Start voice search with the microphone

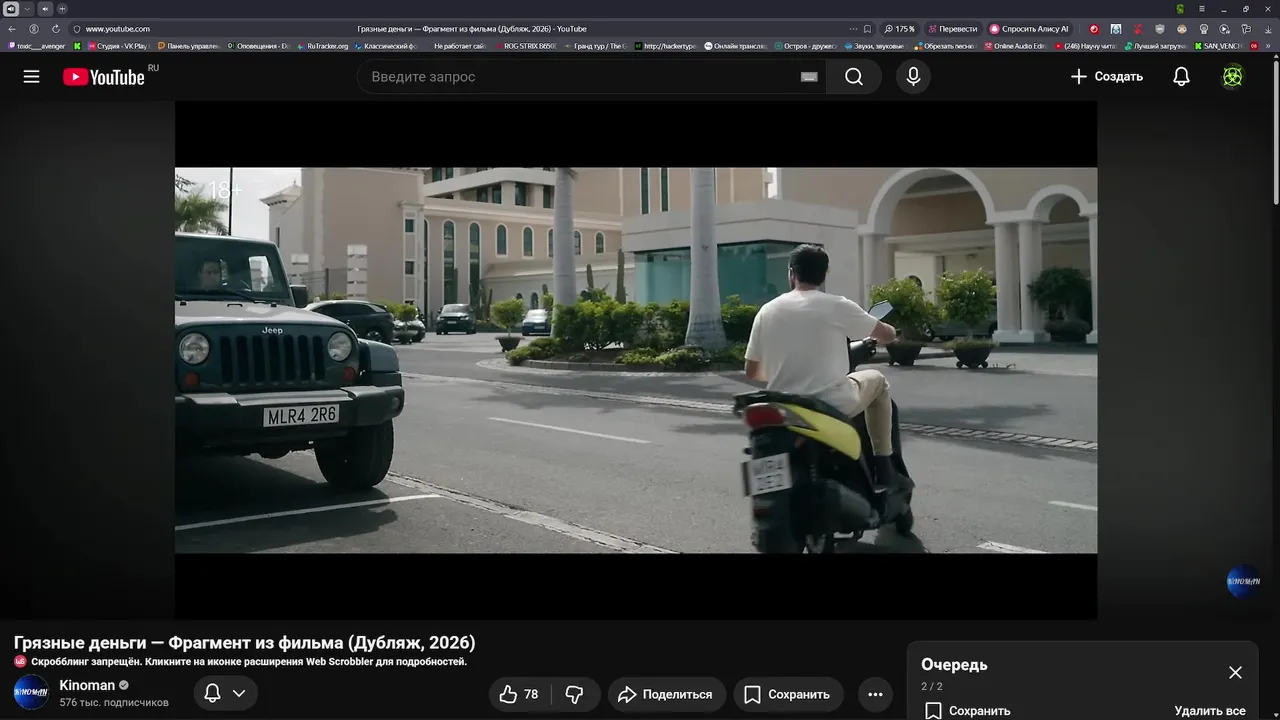pos(913,77)
